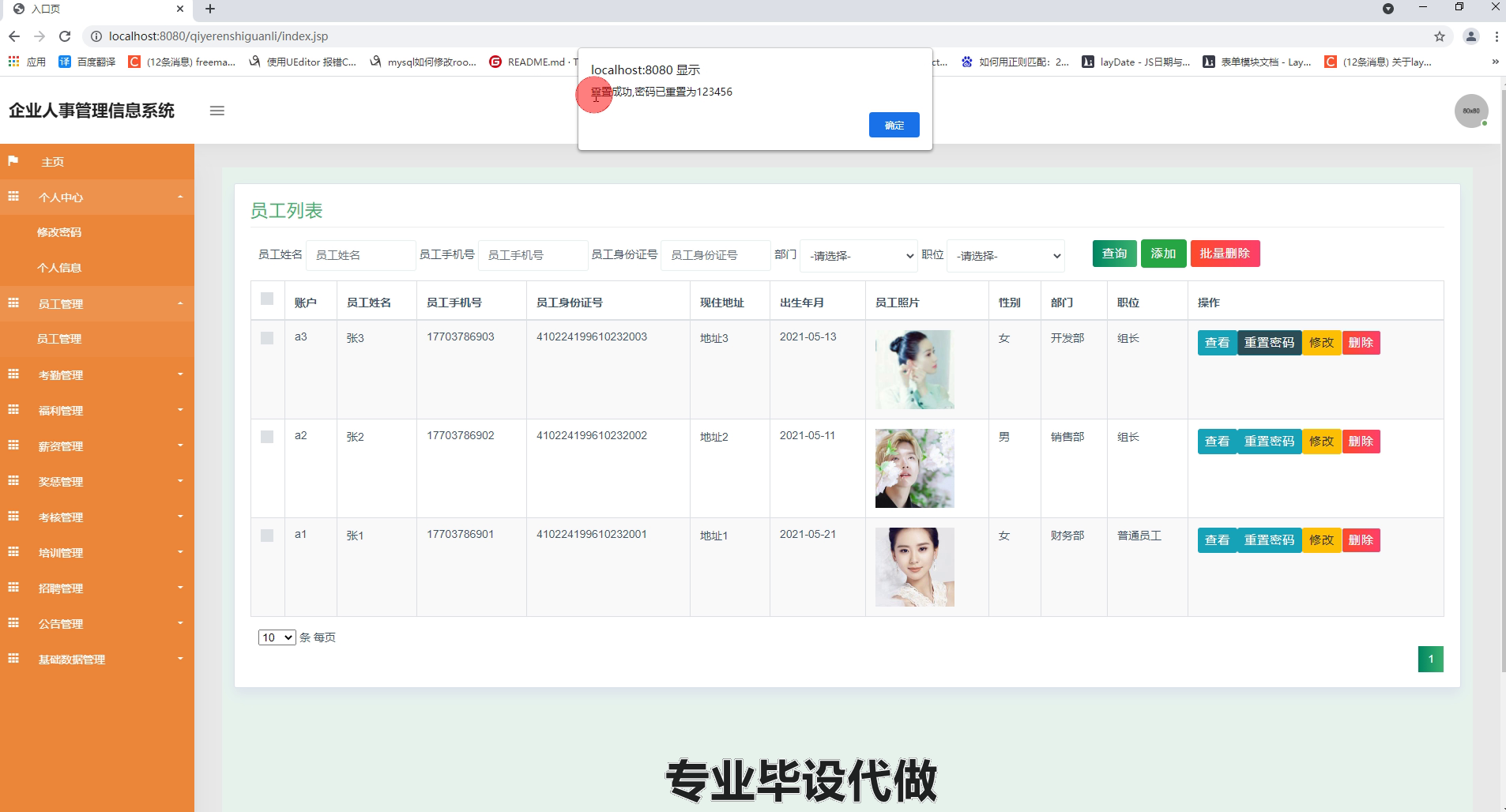Confirm the alert with 确定 button
The image size is (1506, 812).
[894, 125]
